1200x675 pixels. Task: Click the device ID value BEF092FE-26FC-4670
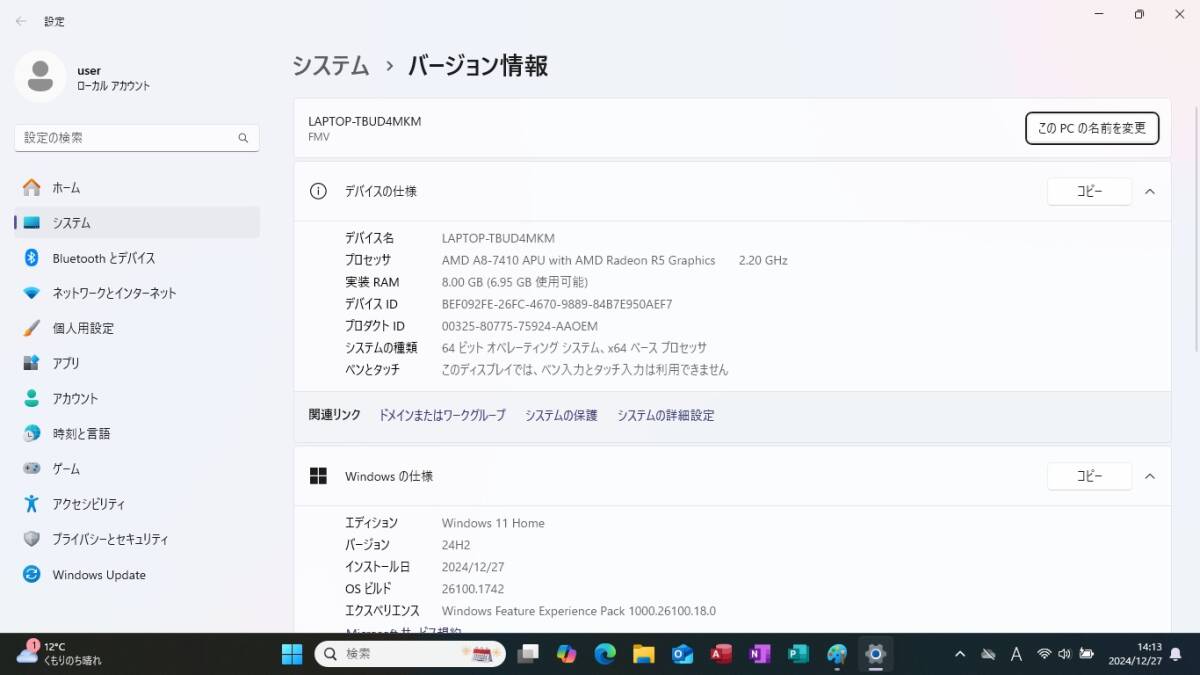557,304
